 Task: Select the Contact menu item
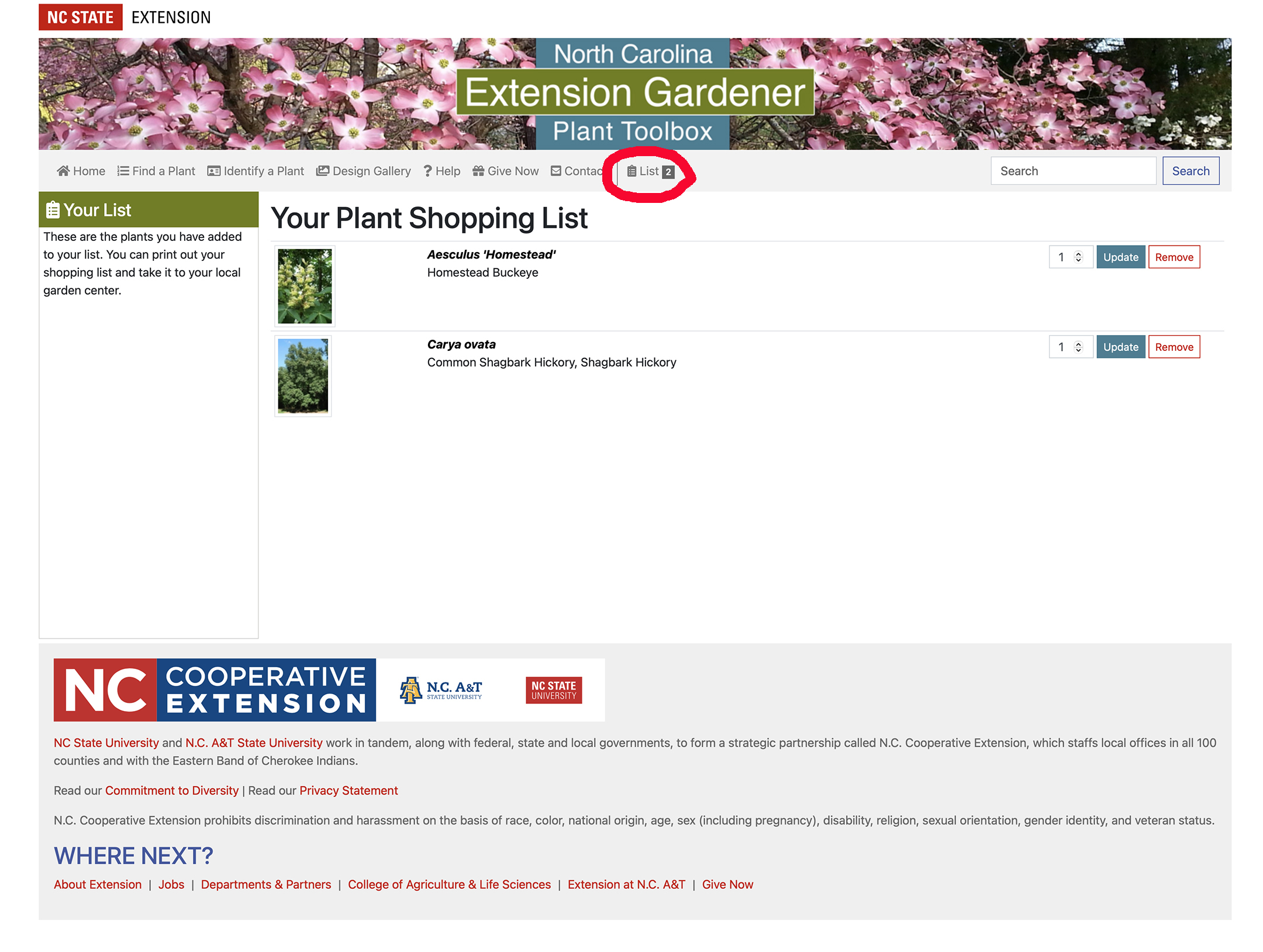coord(583,171)
